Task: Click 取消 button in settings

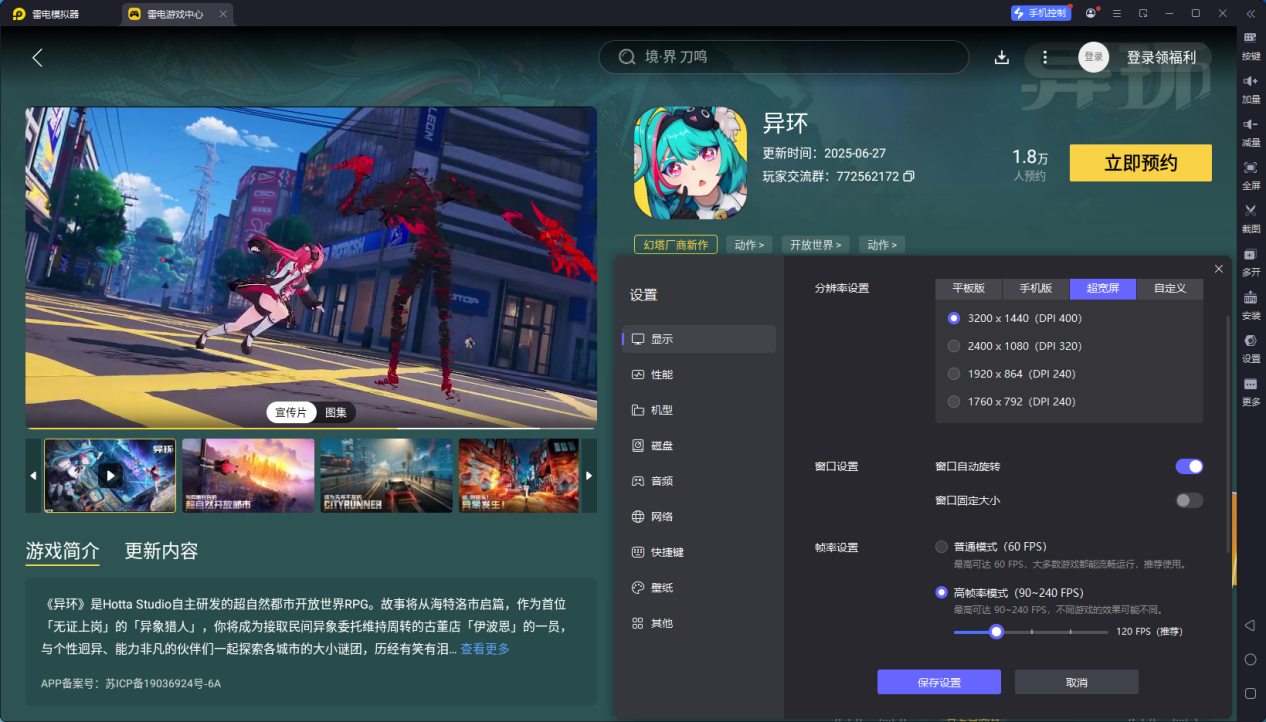Action: pos(1076,682)
